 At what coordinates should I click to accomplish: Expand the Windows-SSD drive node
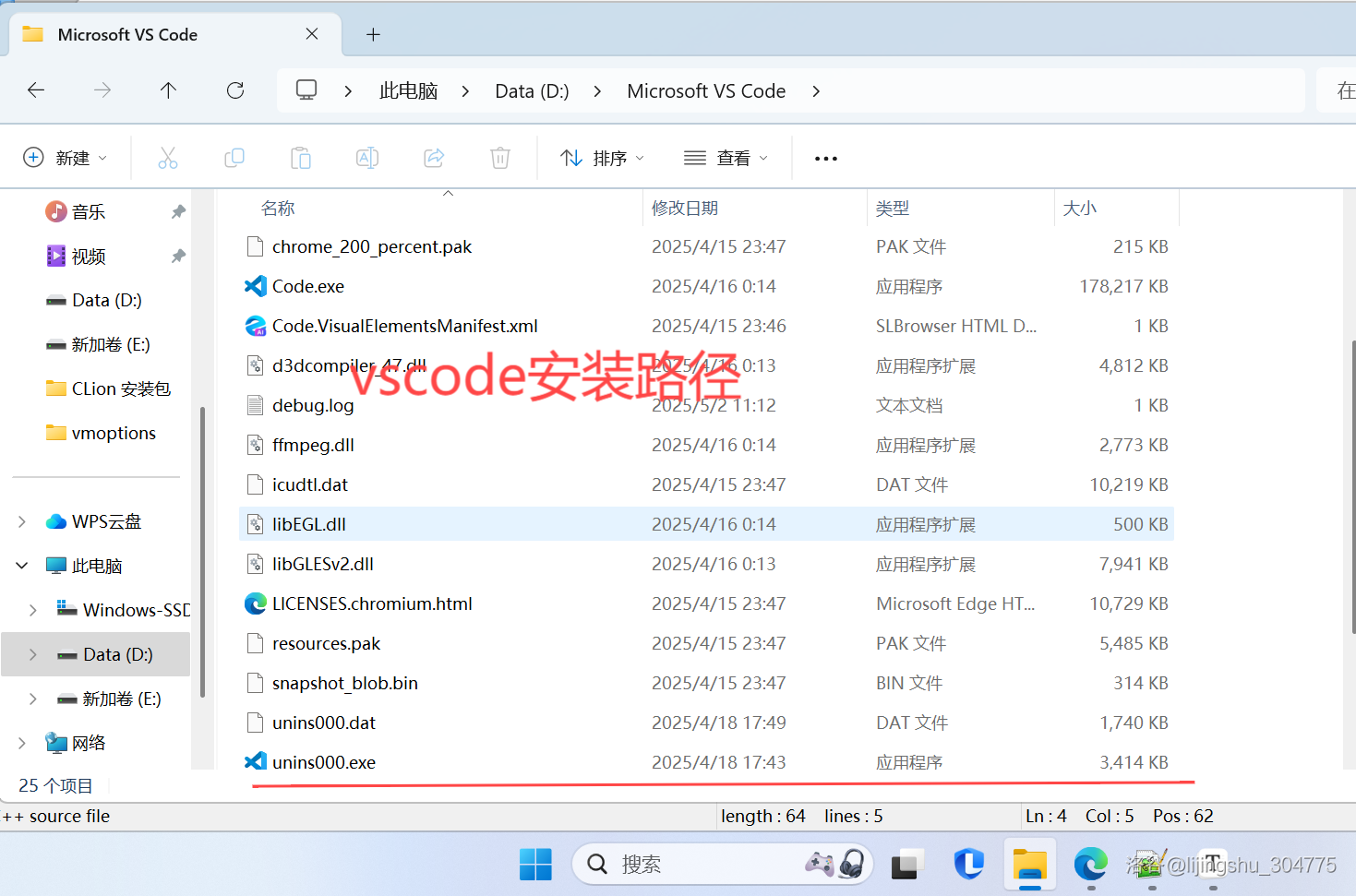click(33, 610)
